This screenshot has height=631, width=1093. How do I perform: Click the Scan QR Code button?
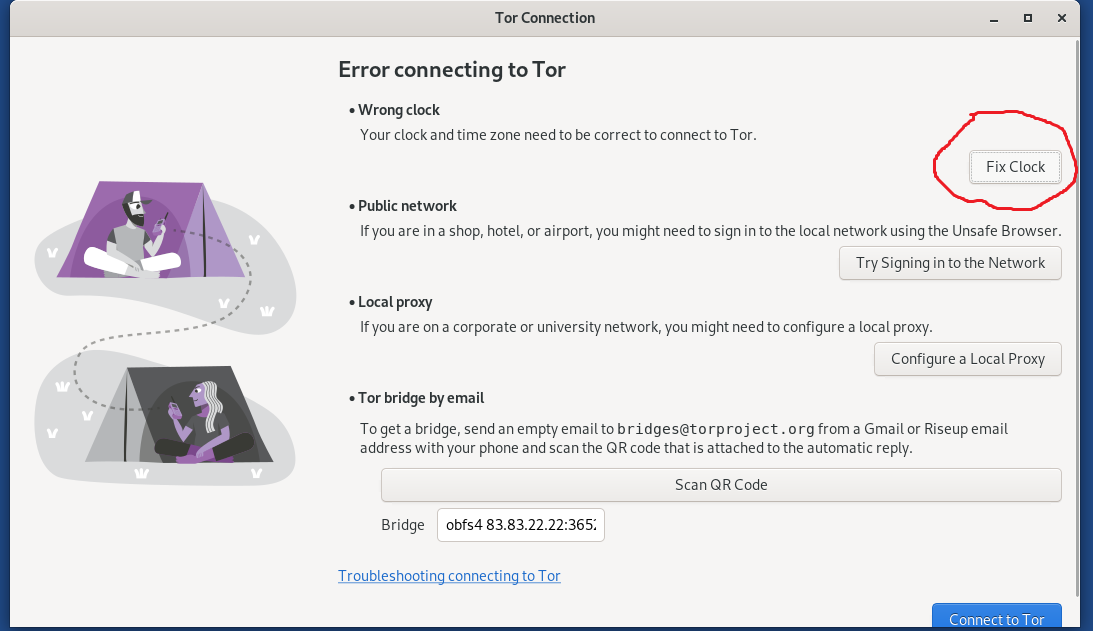[720, 485]
